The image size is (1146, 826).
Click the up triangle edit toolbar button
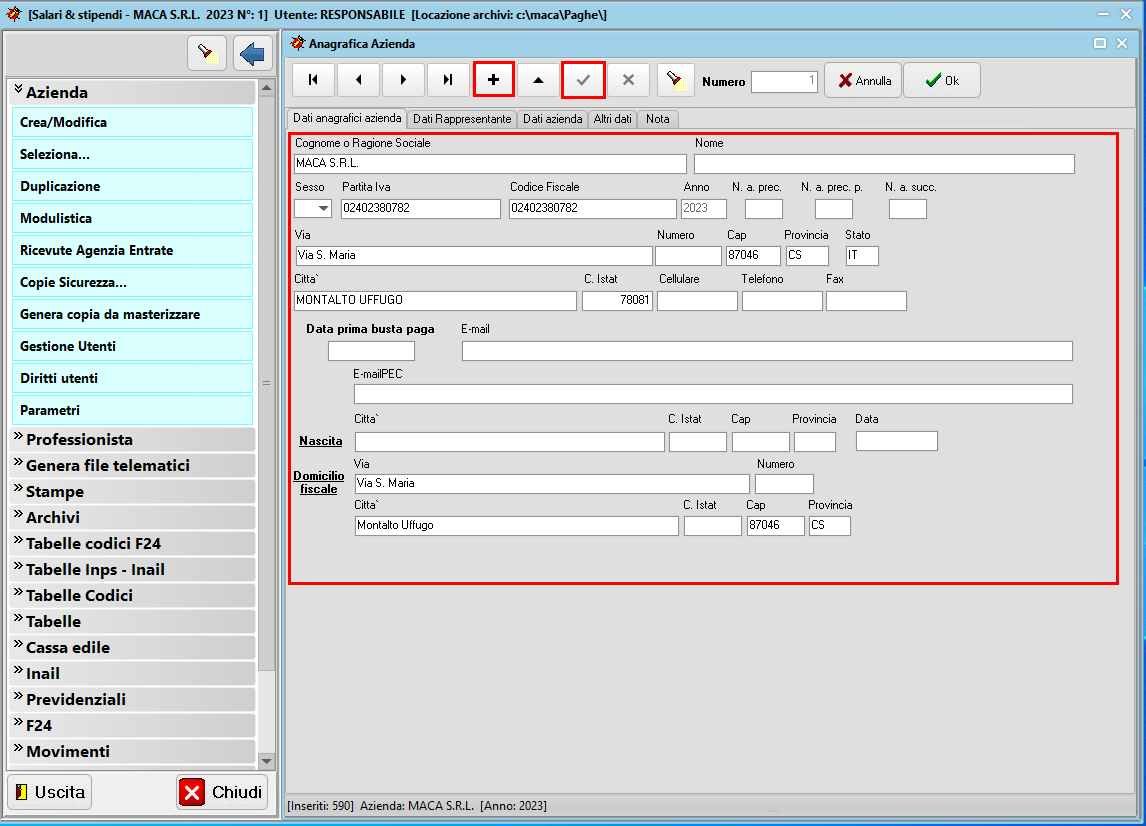(x=538, y=80)
